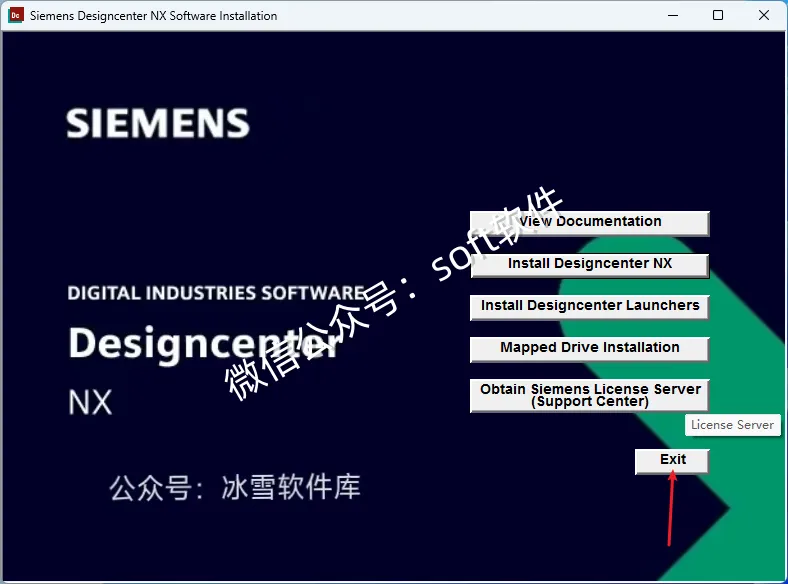
Task: Close the installation window
Action: point(764,15)
